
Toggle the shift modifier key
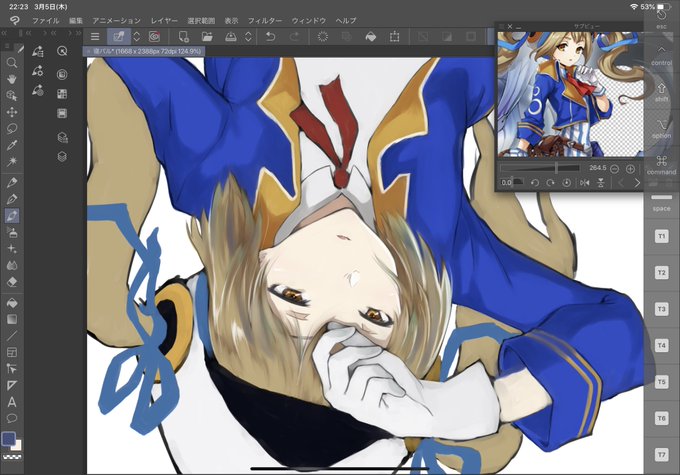click(661, 92)
